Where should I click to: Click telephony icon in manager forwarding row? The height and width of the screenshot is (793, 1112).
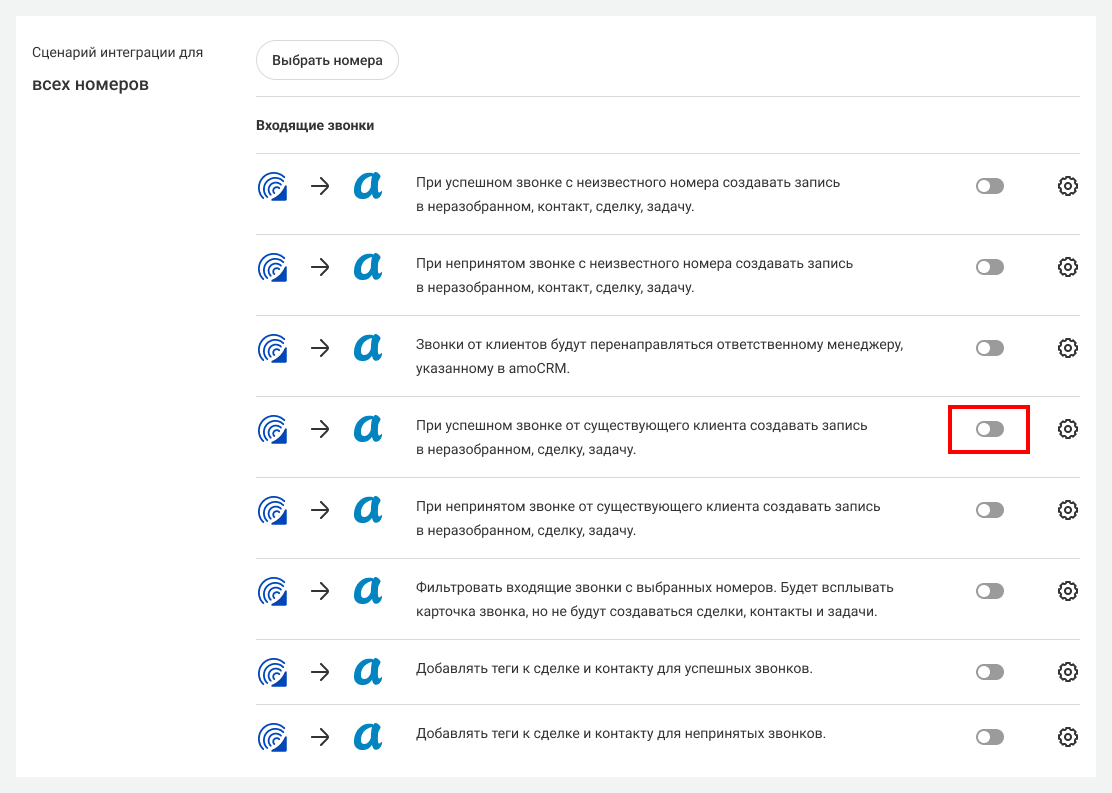pos(272,348)
